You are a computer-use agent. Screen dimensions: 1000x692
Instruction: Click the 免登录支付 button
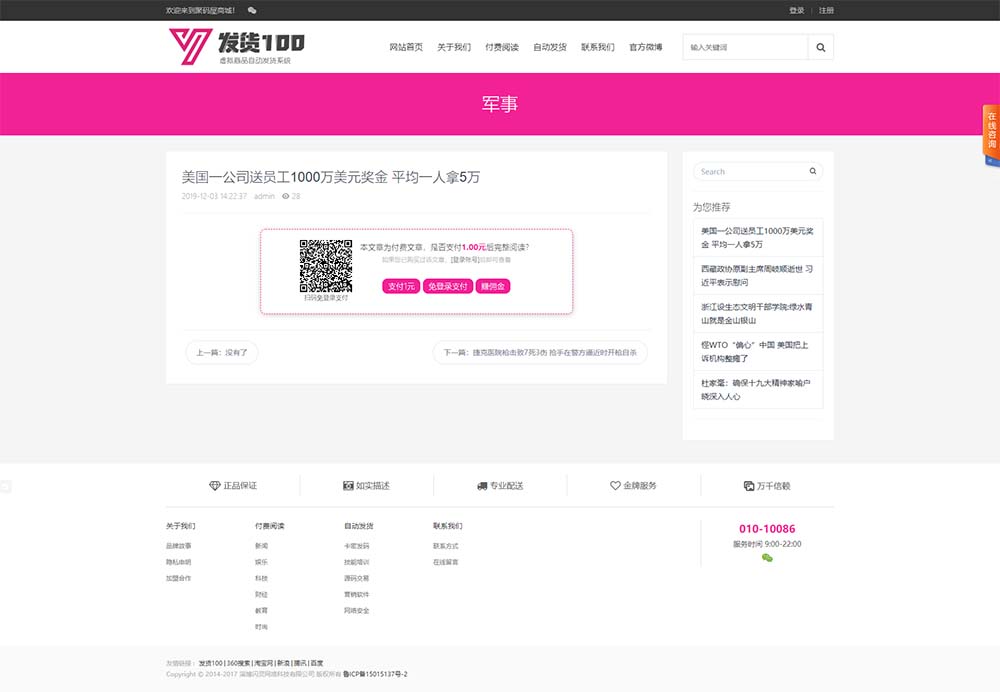pos(448,286)
